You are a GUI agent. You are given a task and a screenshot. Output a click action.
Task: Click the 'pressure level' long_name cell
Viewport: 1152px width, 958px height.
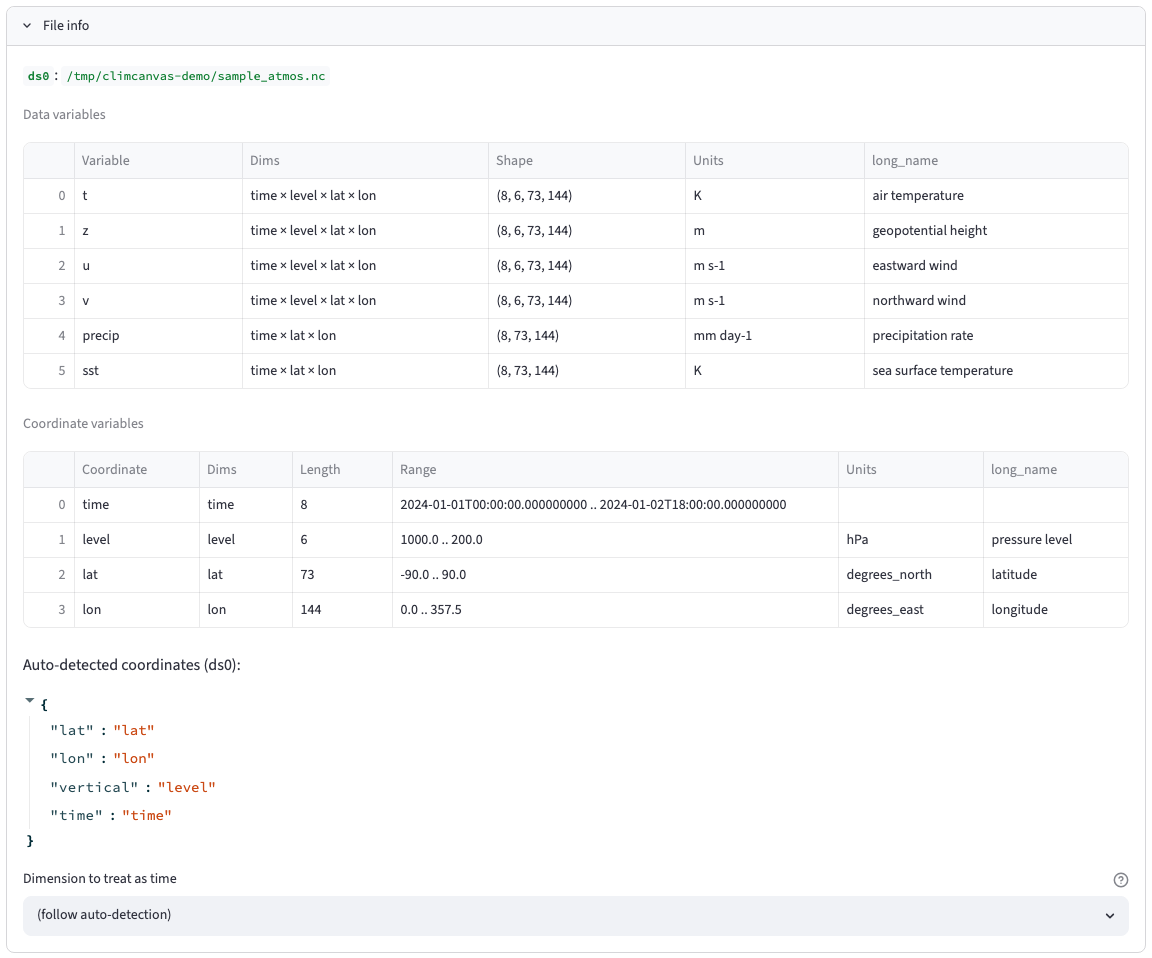pyautogui.click(x=1055, y=540)
